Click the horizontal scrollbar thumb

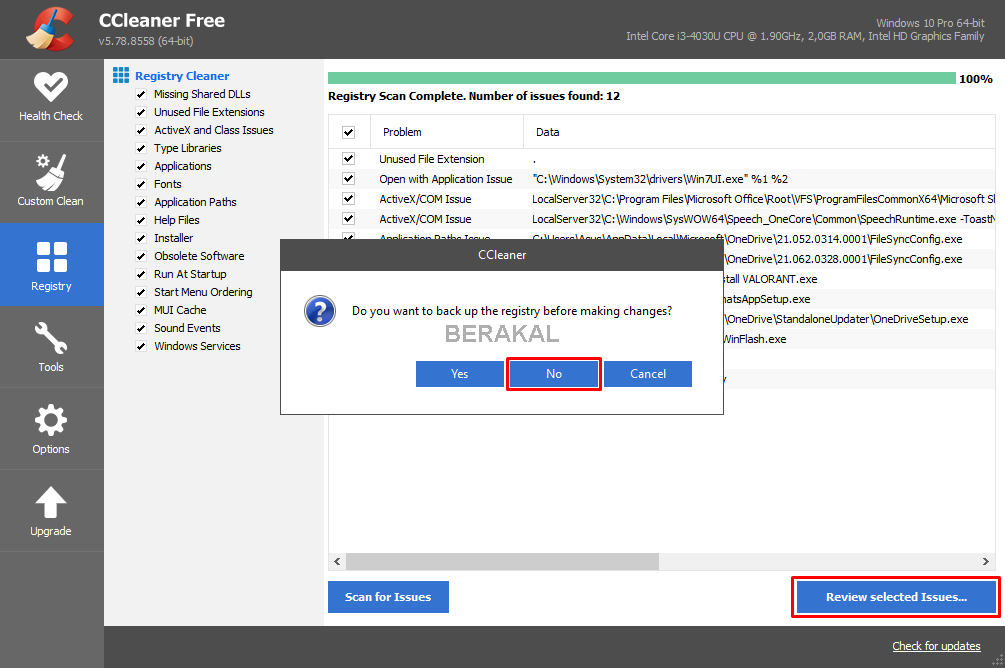(502, 562)
